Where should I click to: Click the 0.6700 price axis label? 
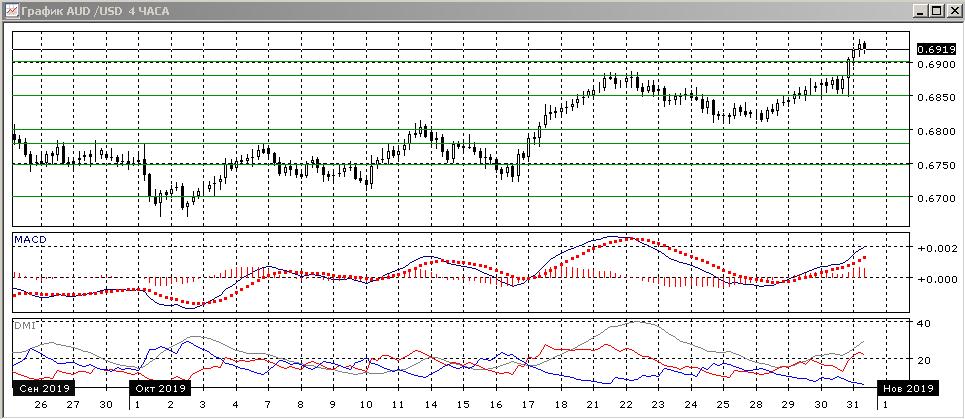[x=935, y=199]
